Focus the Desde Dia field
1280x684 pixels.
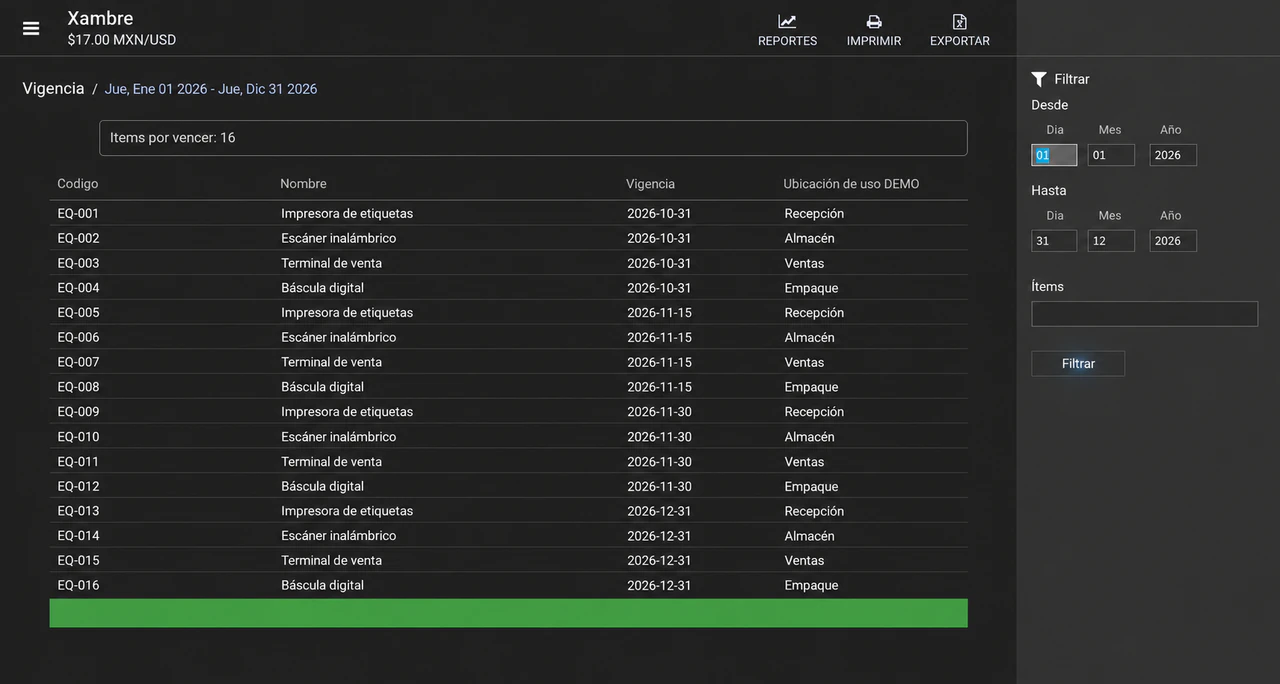1054,155
